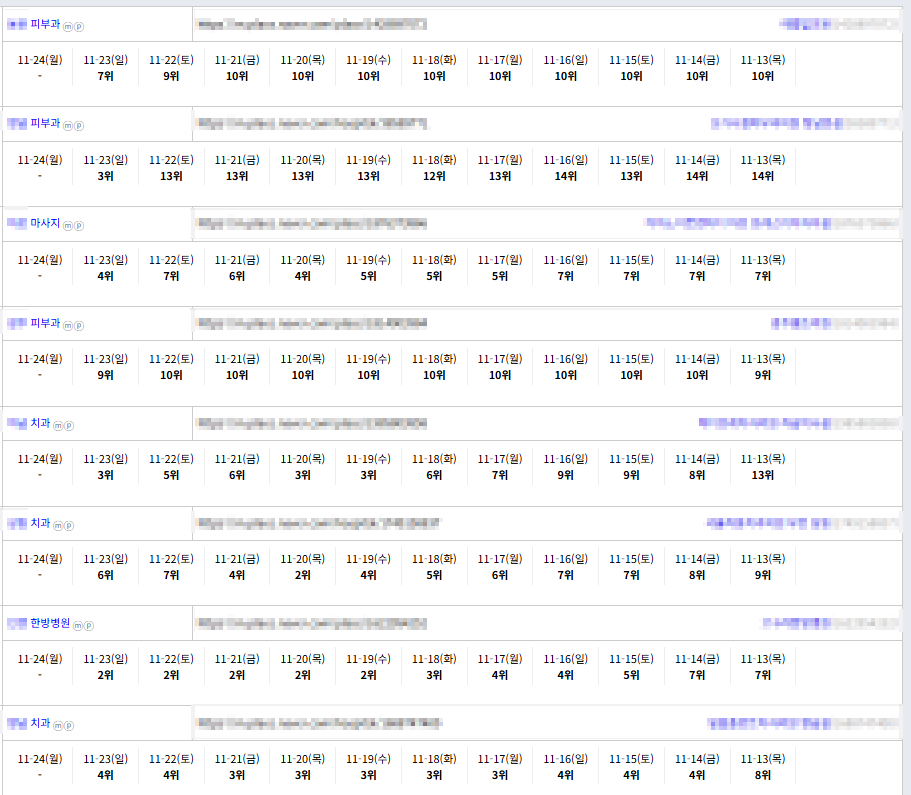Click 'm' icon in second 피부과 row
911x795 pixels.
pos(69,126)
